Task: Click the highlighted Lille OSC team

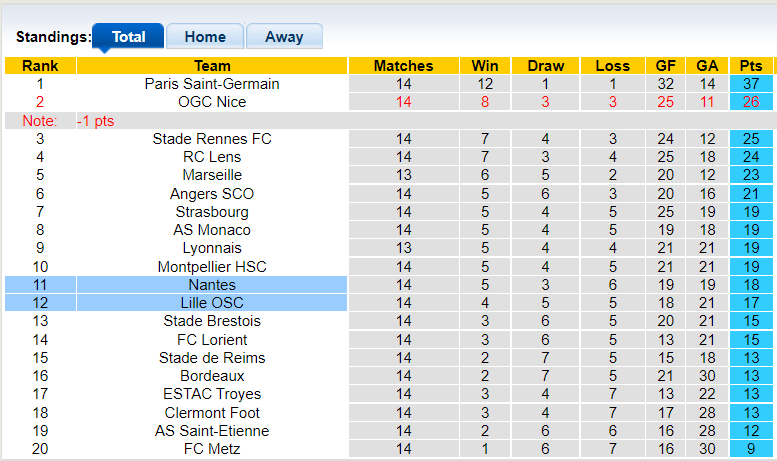Action: click(212, 303)
